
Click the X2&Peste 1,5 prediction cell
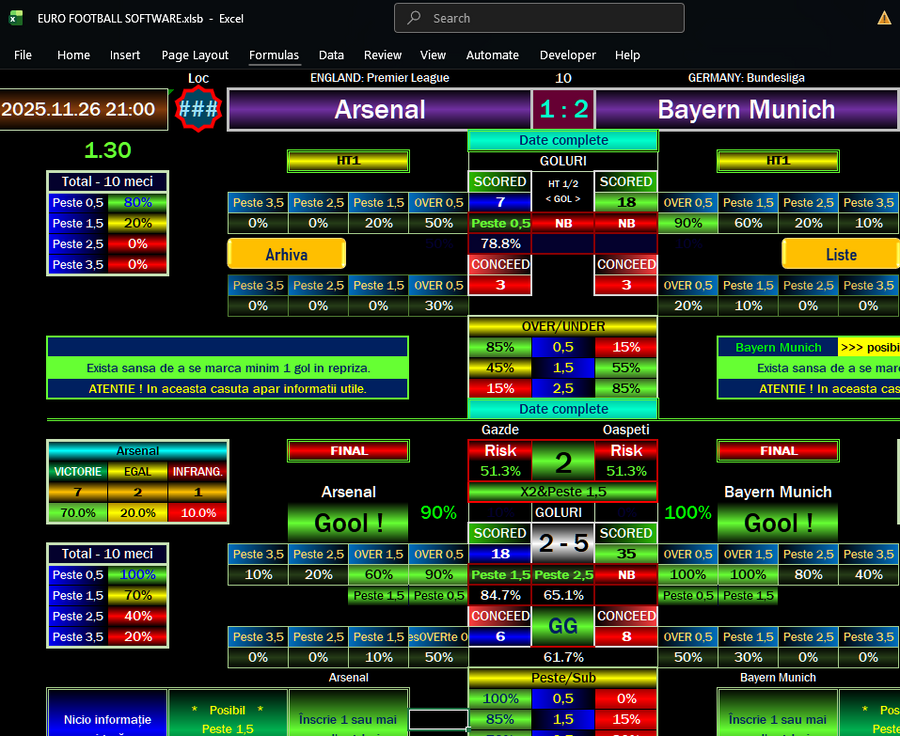pos(563,491)
